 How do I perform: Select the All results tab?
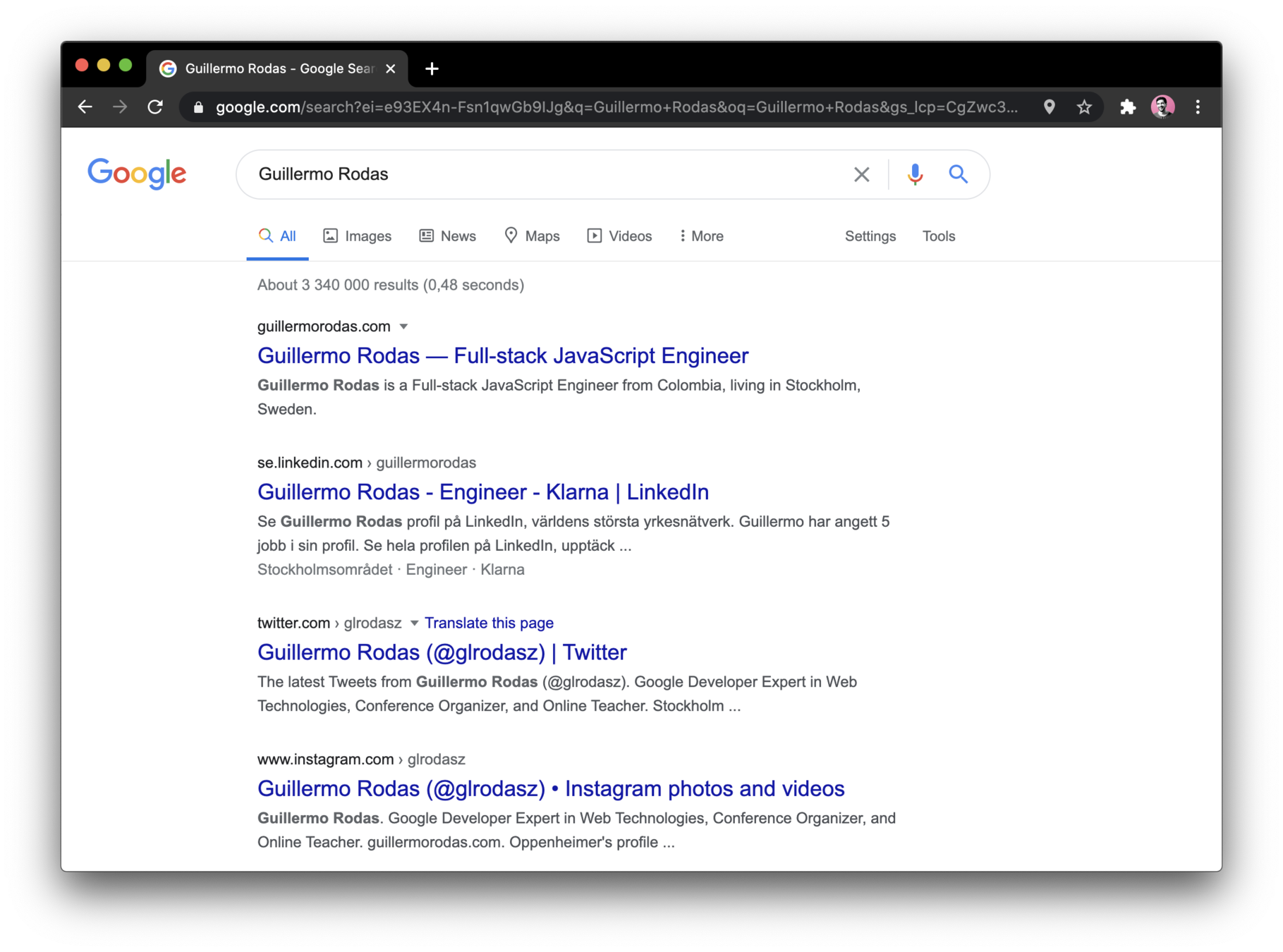pyautogui.click(x=277, y=236)
